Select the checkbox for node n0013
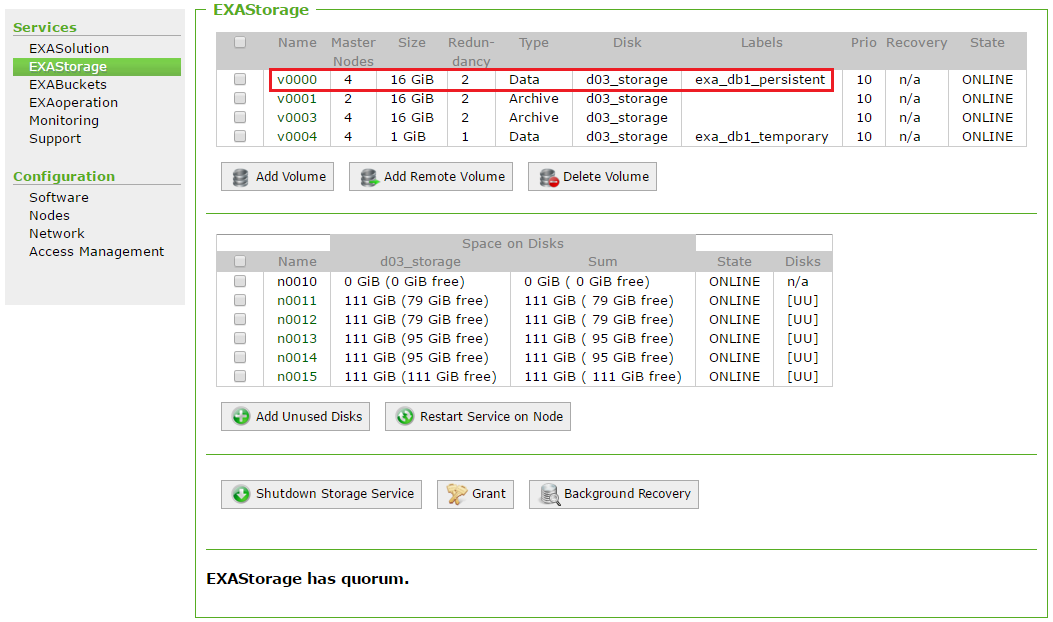 coord(240,339)
